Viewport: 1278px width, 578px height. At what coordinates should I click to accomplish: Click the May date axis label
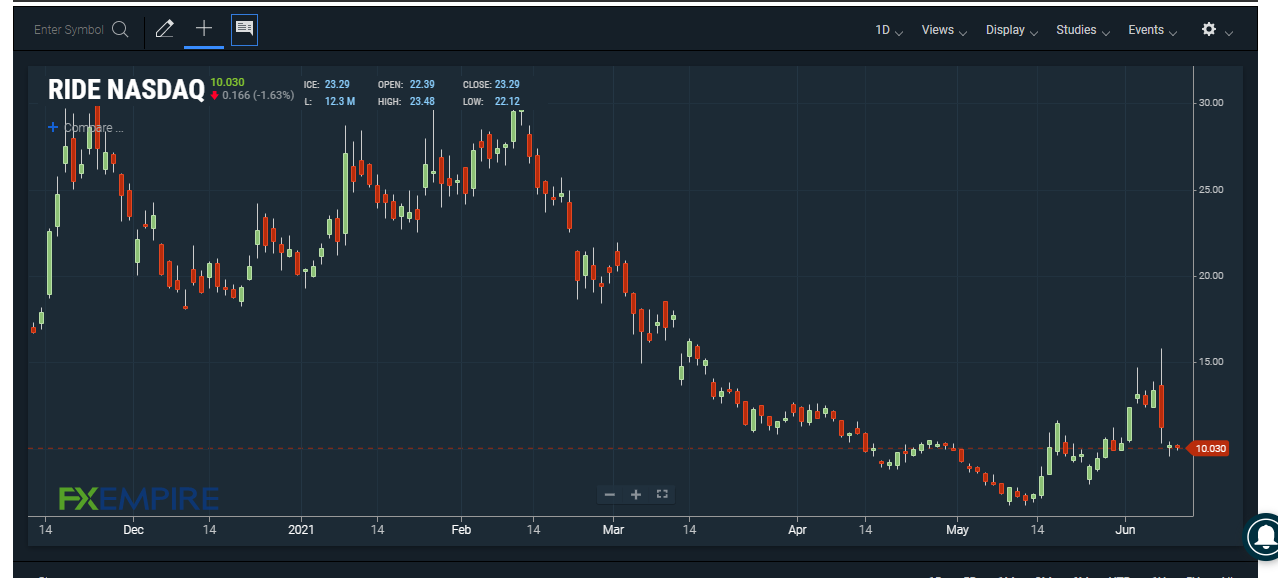pos(958,529)
